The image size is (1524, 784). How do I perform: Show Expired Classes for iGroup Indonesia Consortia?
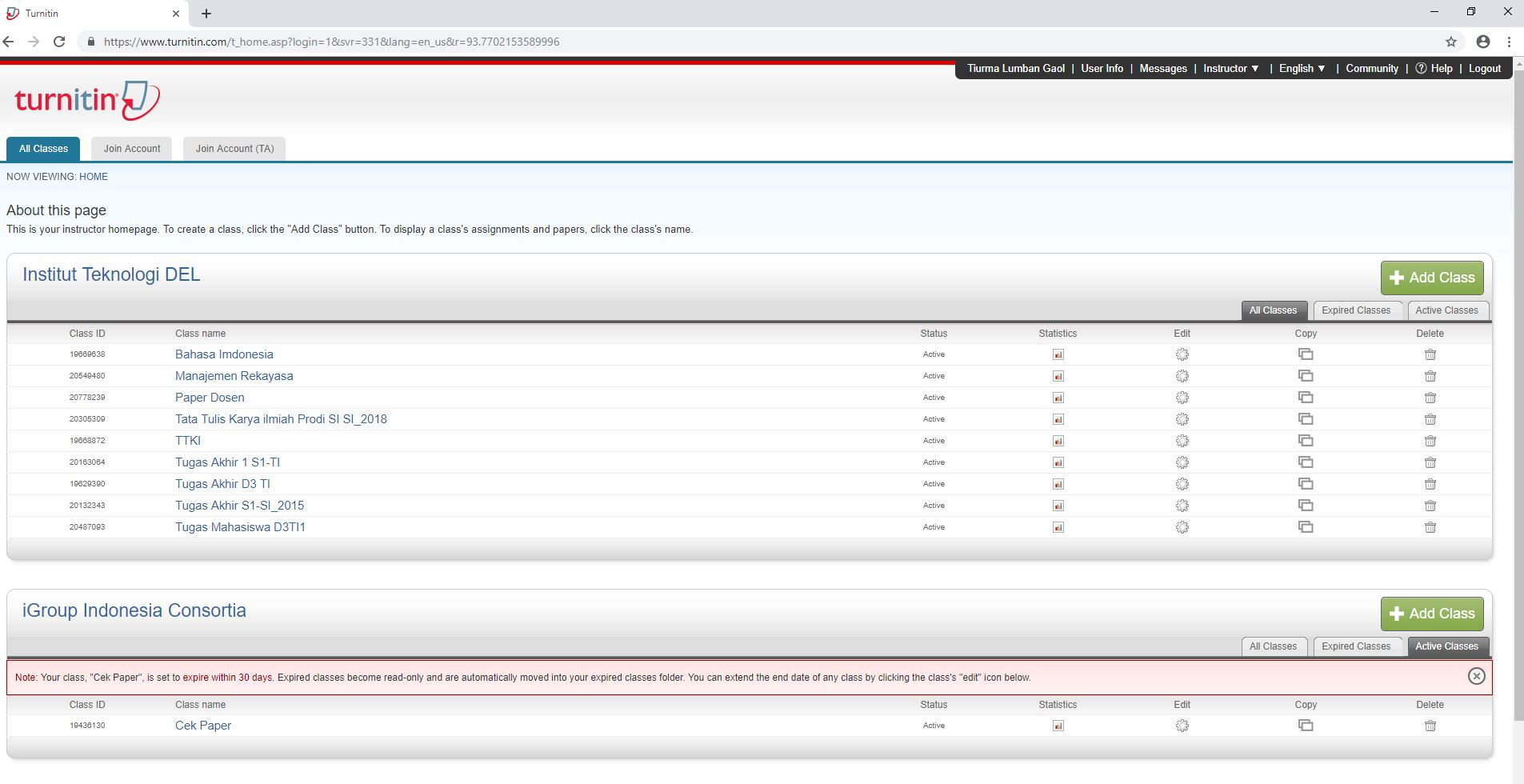tap(1356, 646)
